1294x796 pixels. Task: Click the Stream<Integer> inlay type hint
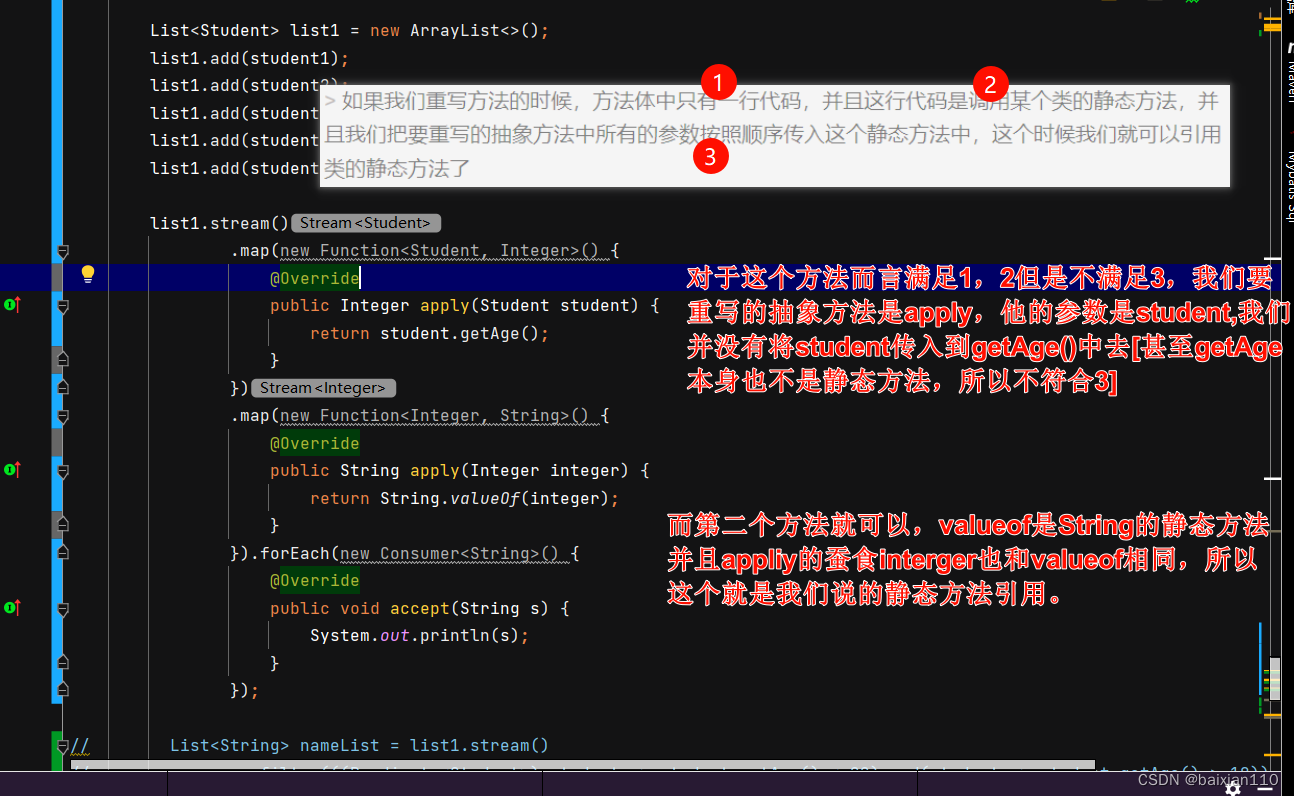click(323, 388)
